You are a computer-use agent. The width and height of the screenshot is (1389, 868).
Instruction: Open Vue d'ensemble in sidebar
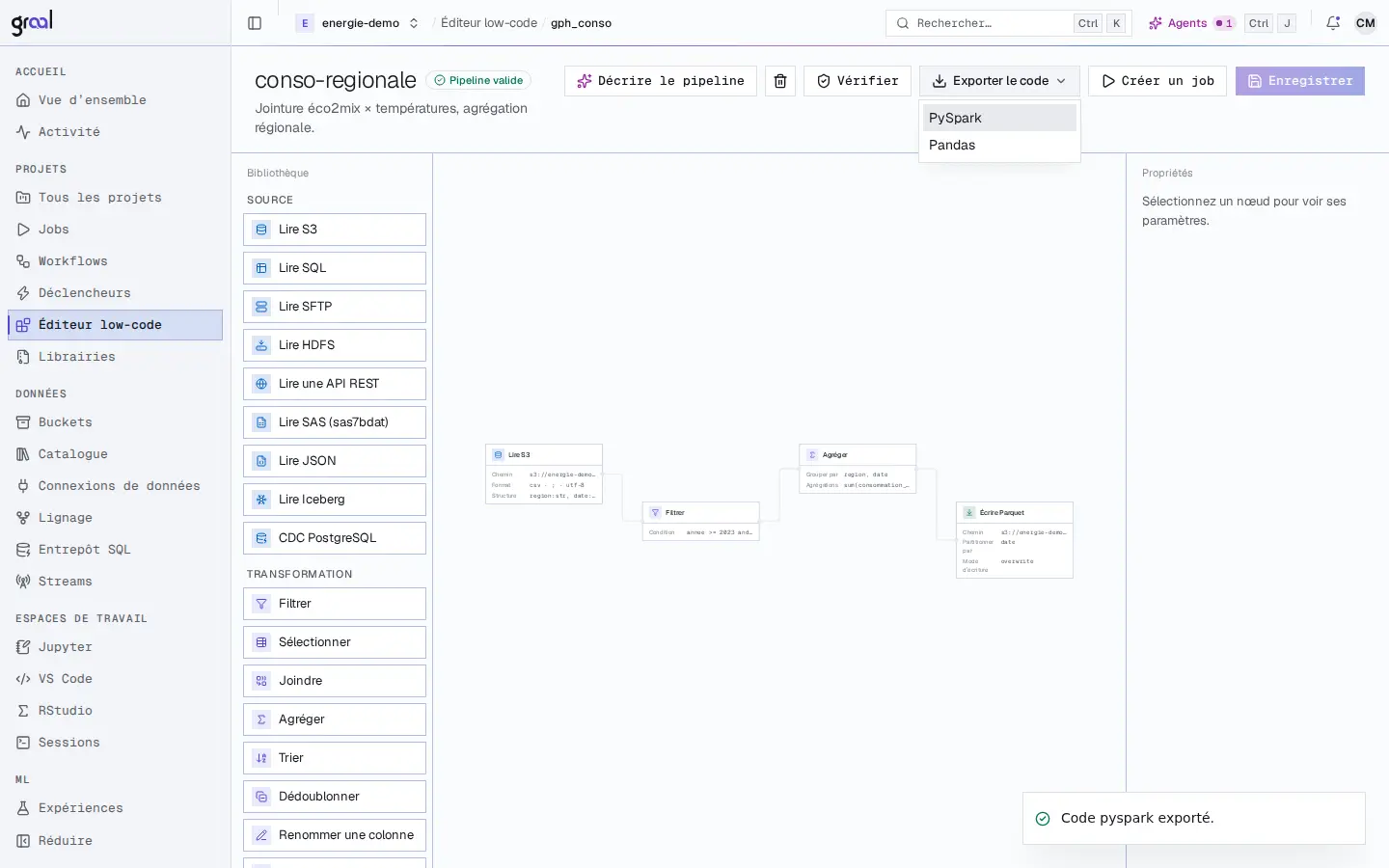click(x=116, y=100)
